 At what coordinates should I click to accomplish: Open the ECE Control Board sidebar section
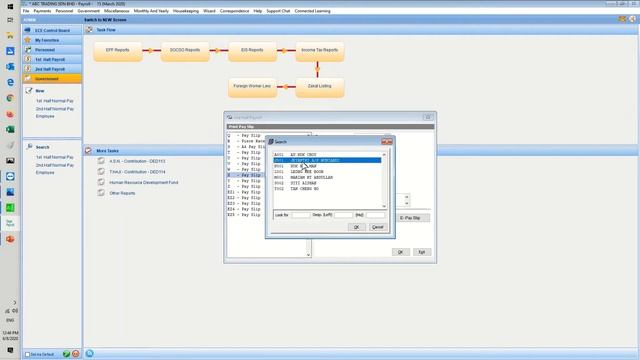52,31
